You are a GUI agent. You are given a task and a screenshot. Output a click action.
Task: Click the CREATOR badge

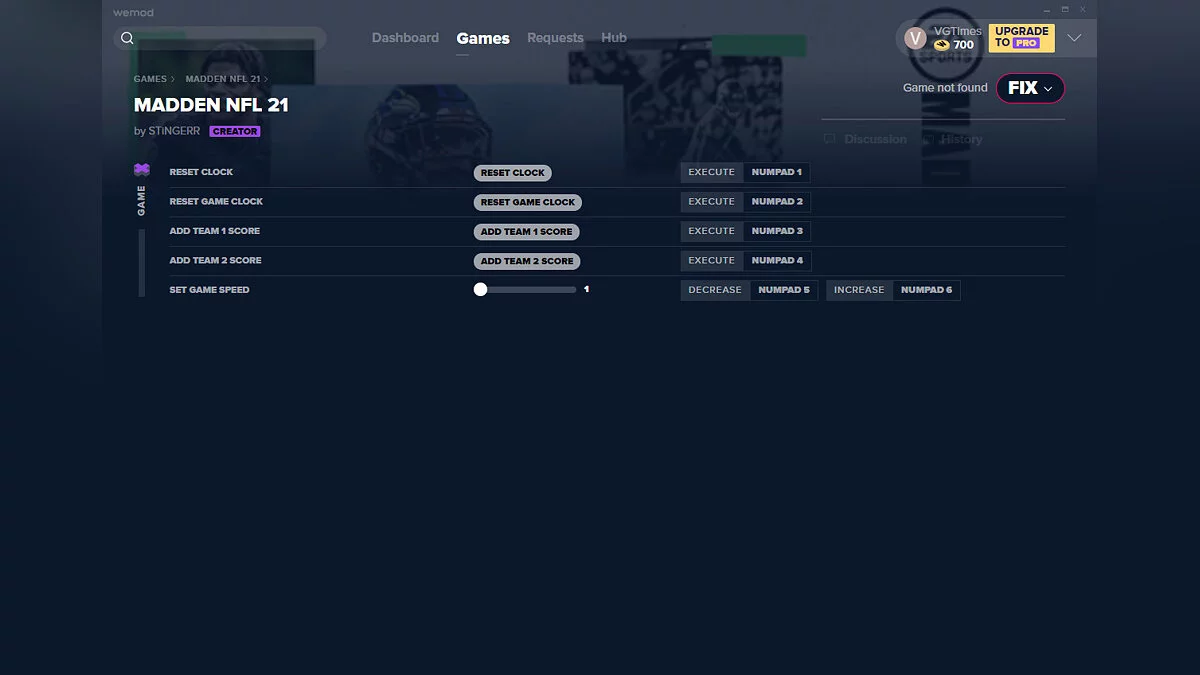[x=235, y=131]
